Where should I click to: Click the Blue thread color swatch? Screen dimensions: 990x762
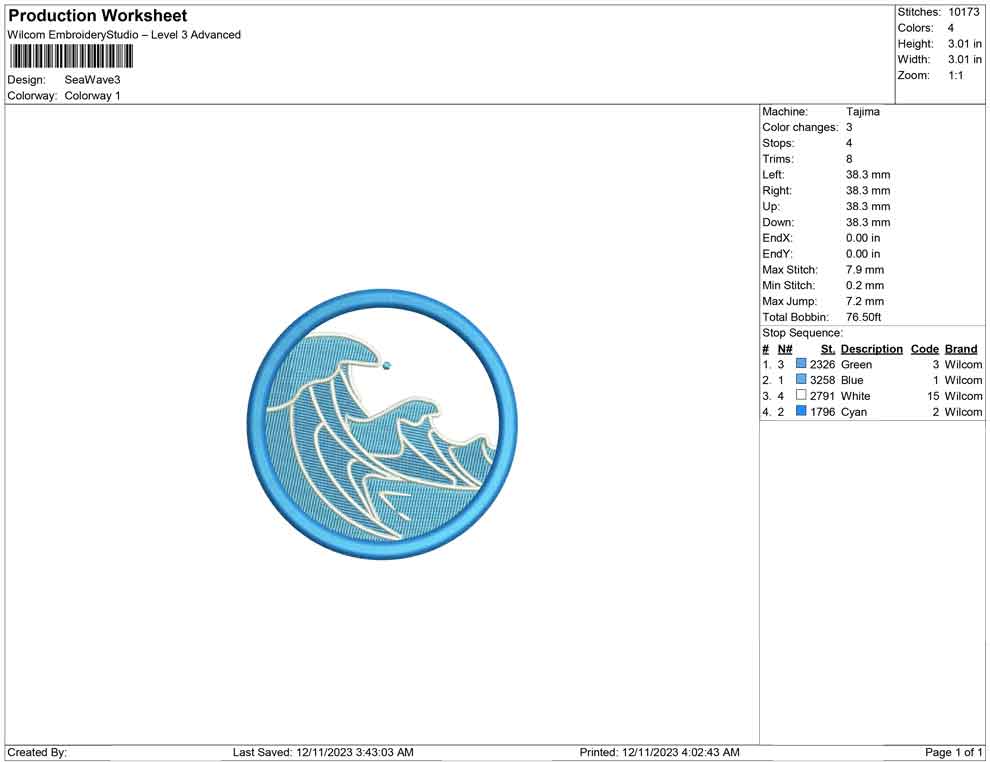tap(801, 381)
